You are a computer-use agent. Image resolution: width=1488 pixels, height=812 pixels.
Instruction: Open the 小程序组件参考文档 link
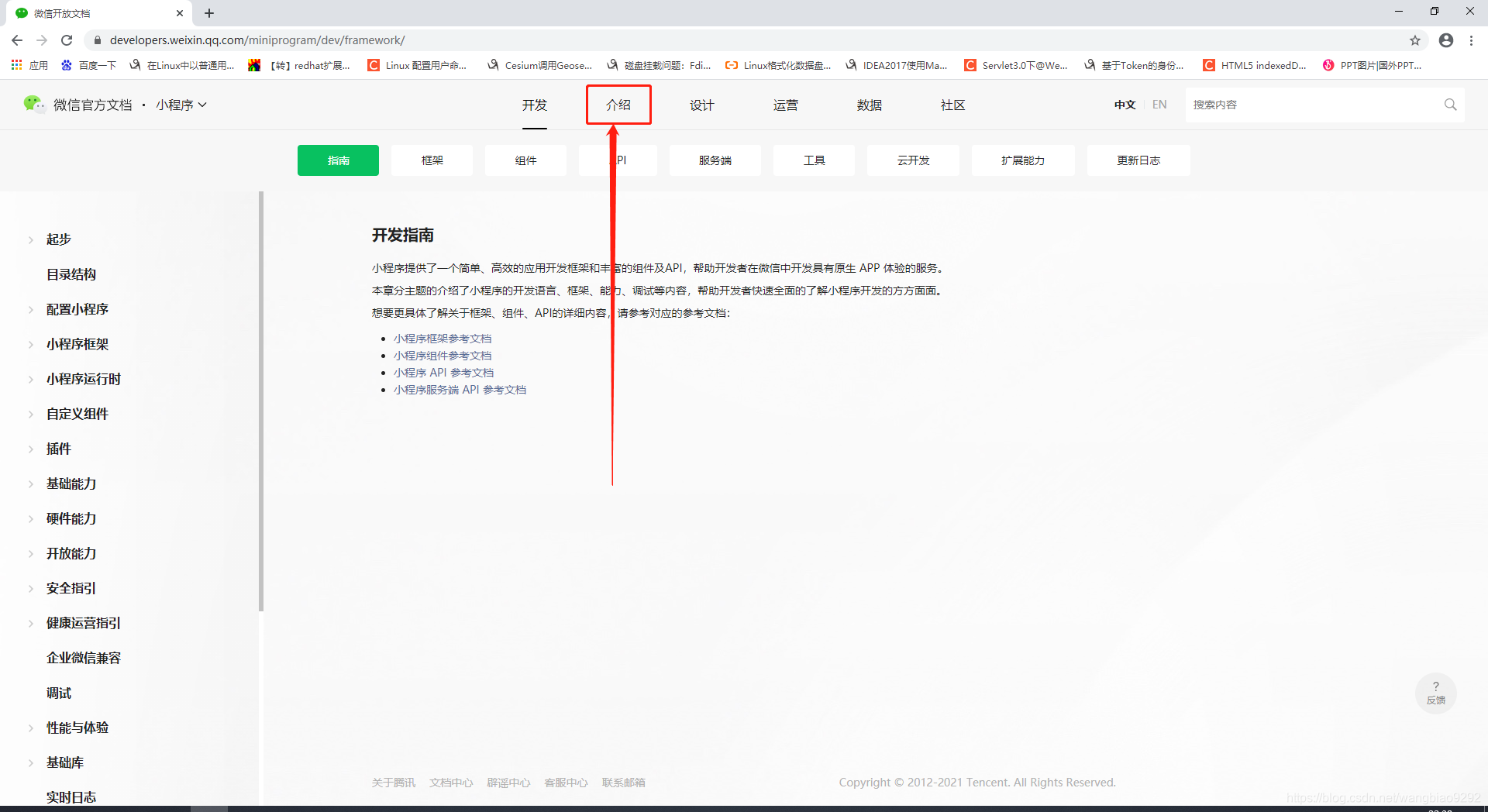click(443, 356)
